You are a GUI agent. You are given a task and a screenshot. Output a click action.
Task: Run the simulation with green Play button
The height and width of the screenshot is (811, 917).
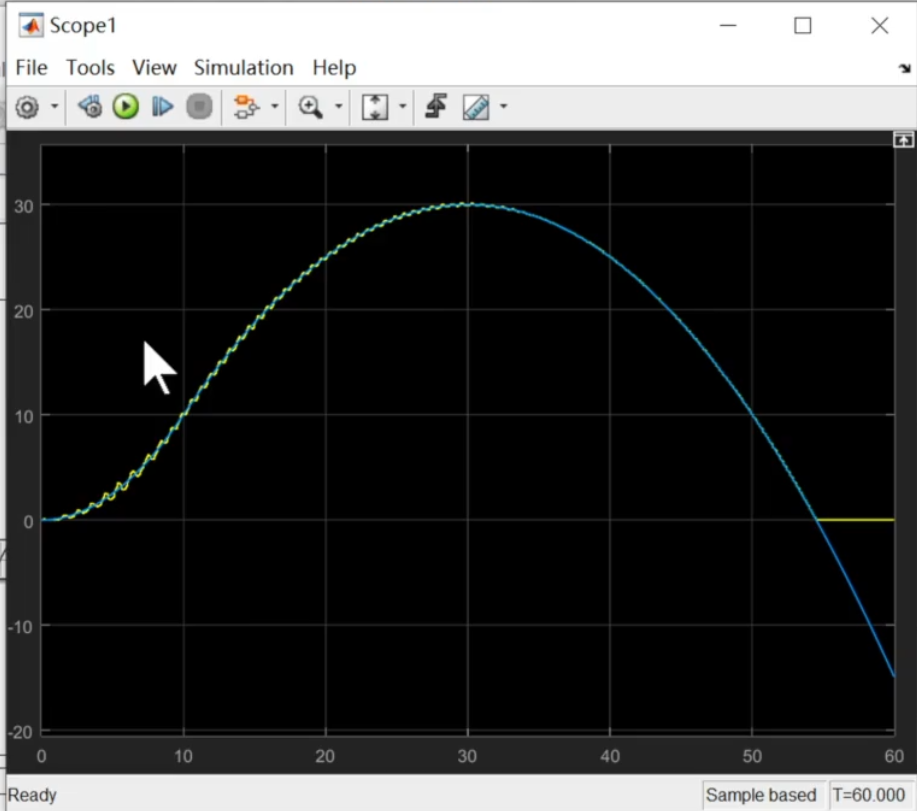click(x=126, y=107)
